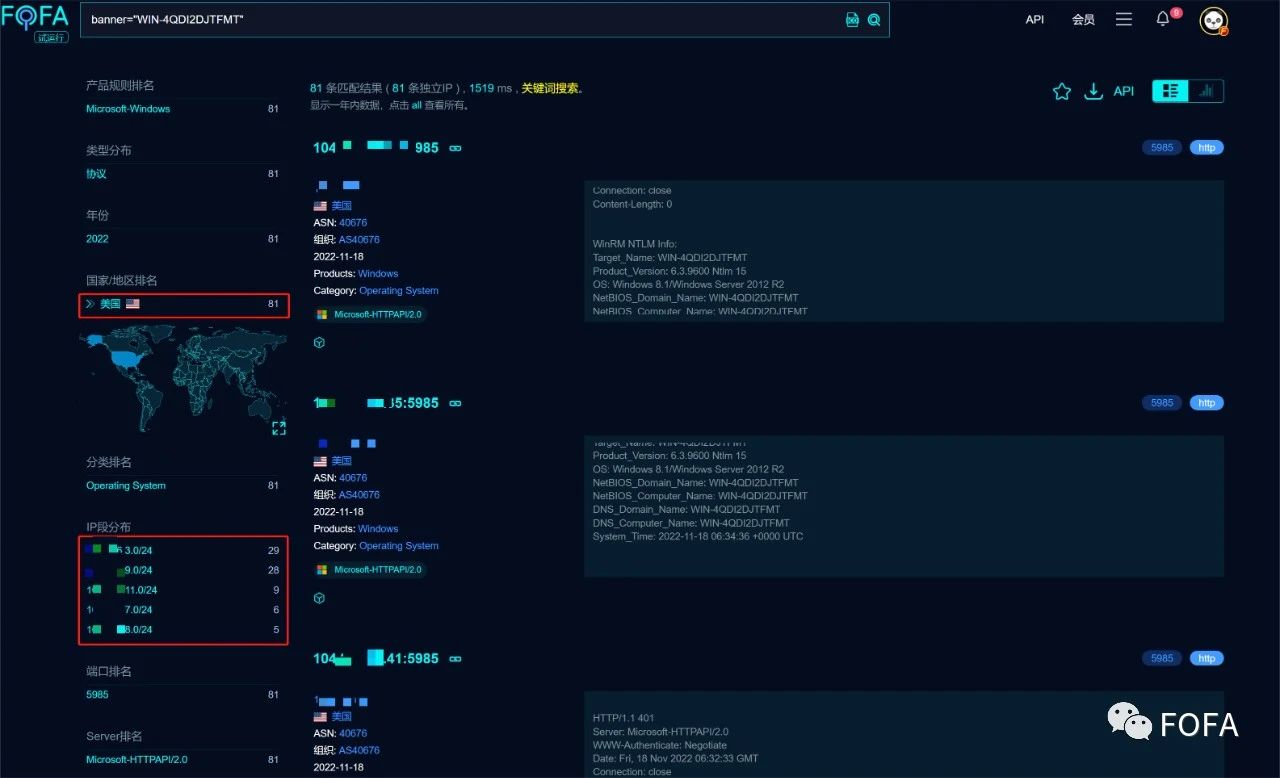The image size is (1280, 778).
Task: Click link icon beside second result 5:5985
Action: tap(455, 403)
